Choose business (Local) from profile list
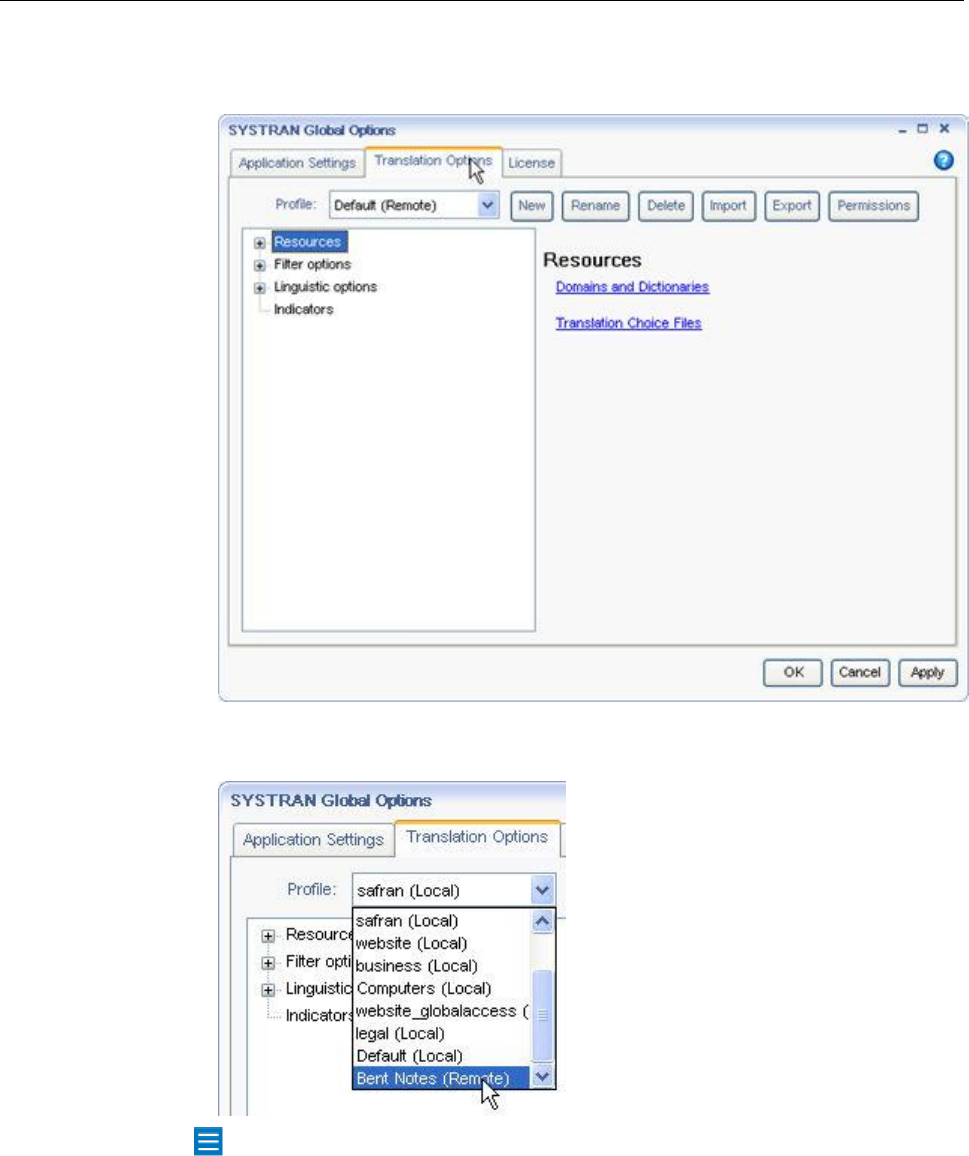The height and width of the screenshot is (1156, 969). coord(441,966)
